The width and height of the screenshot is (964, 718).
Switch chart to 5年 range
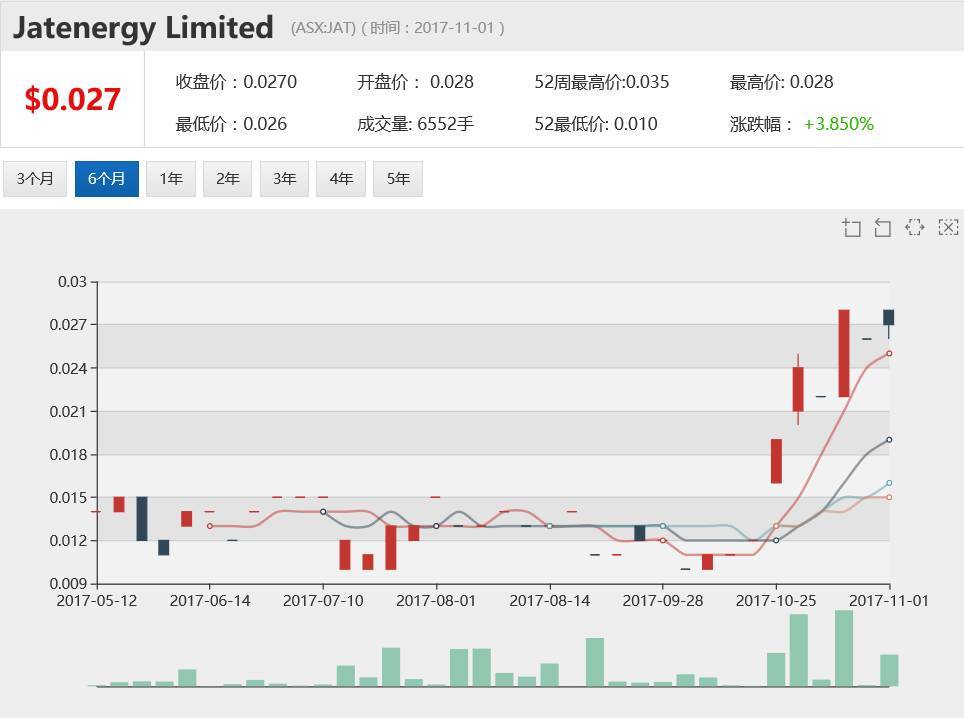coord(398,179)
